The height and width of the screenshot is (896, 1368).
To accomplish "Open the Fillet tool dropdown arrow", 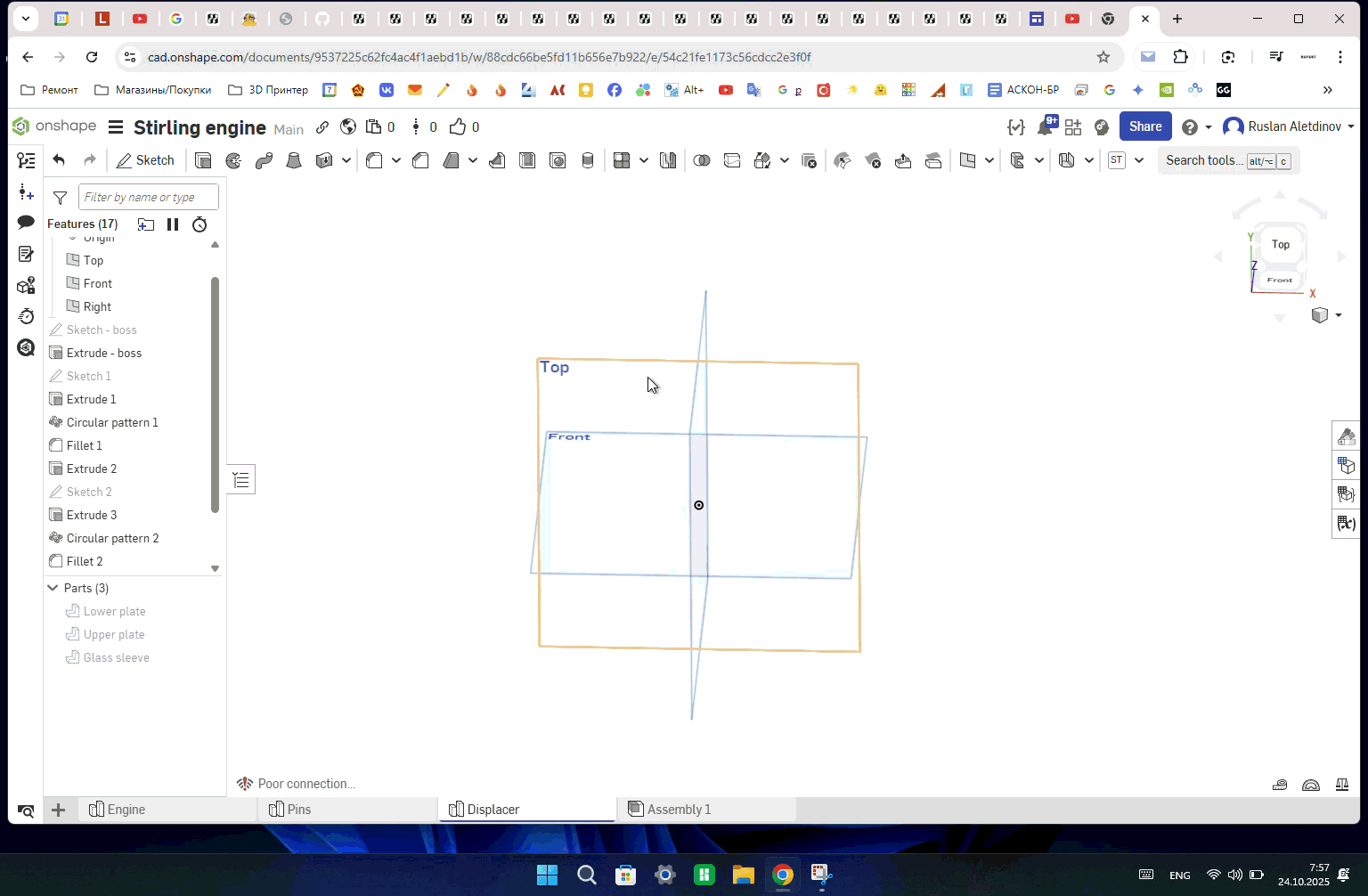I will pyautogui.click(x=395, y=160).
